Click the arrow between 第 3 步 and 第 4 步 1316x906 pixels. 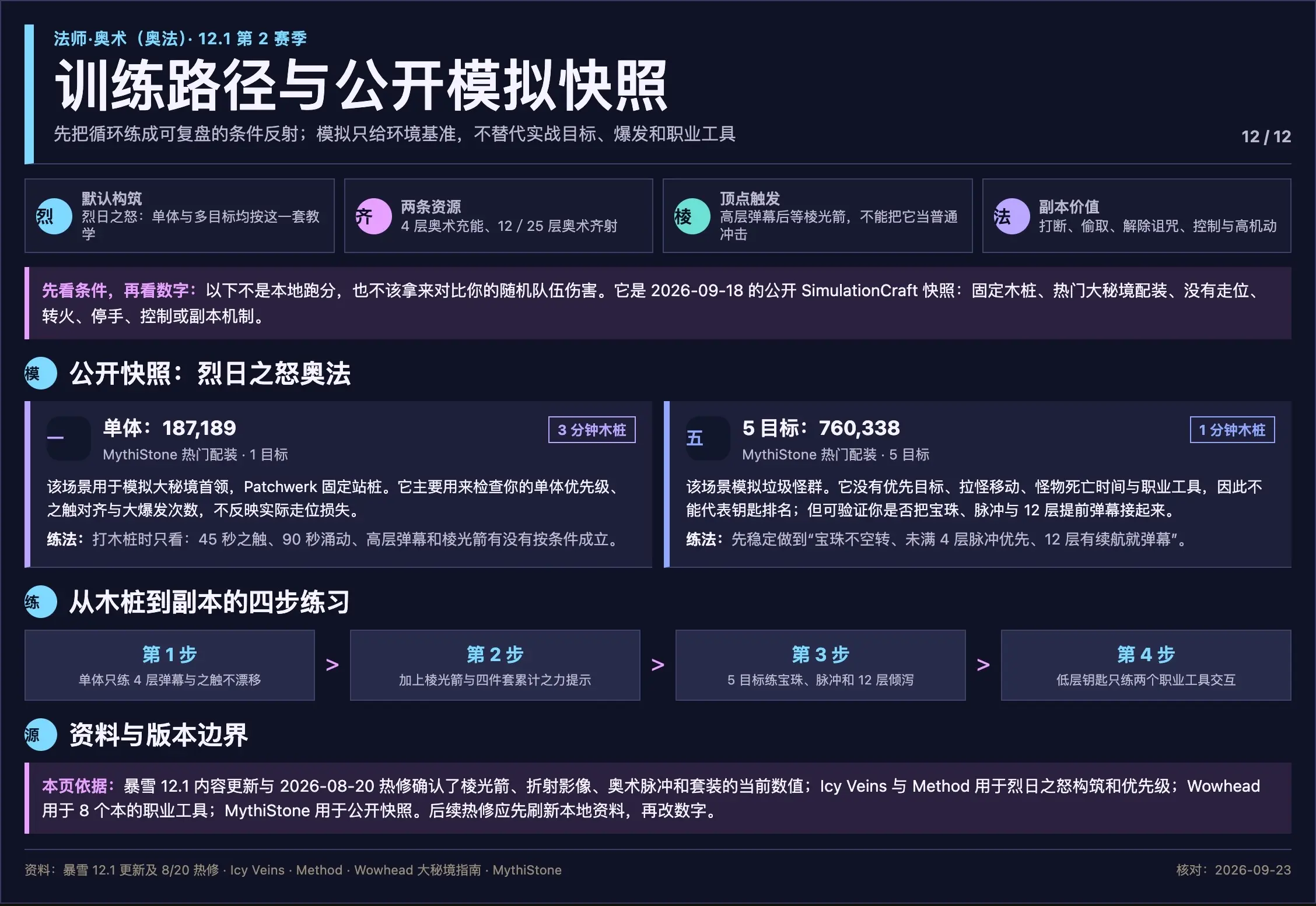click(x=984, y=665)
